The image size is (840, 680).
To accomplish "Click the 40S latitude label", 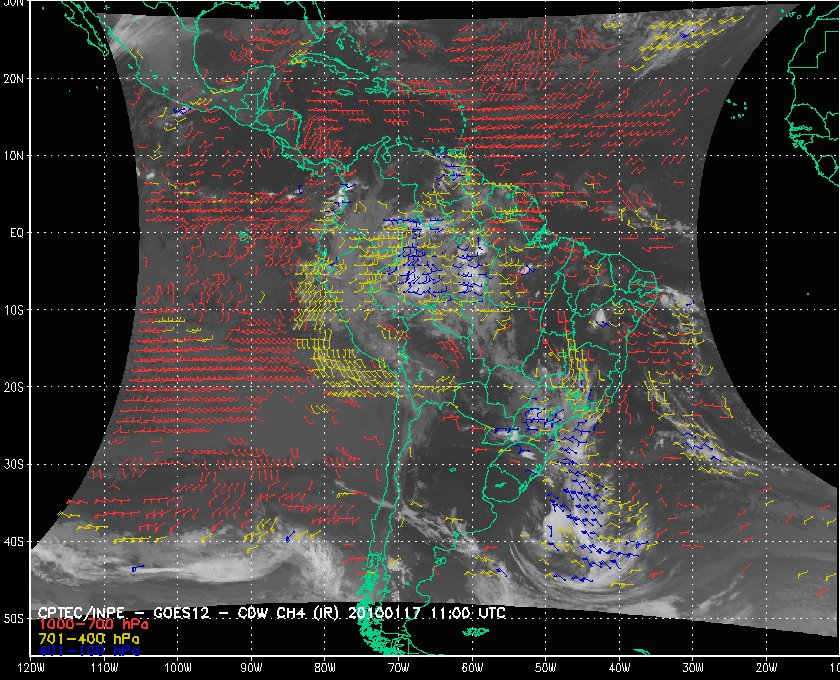I will click(x=14, y=542).
